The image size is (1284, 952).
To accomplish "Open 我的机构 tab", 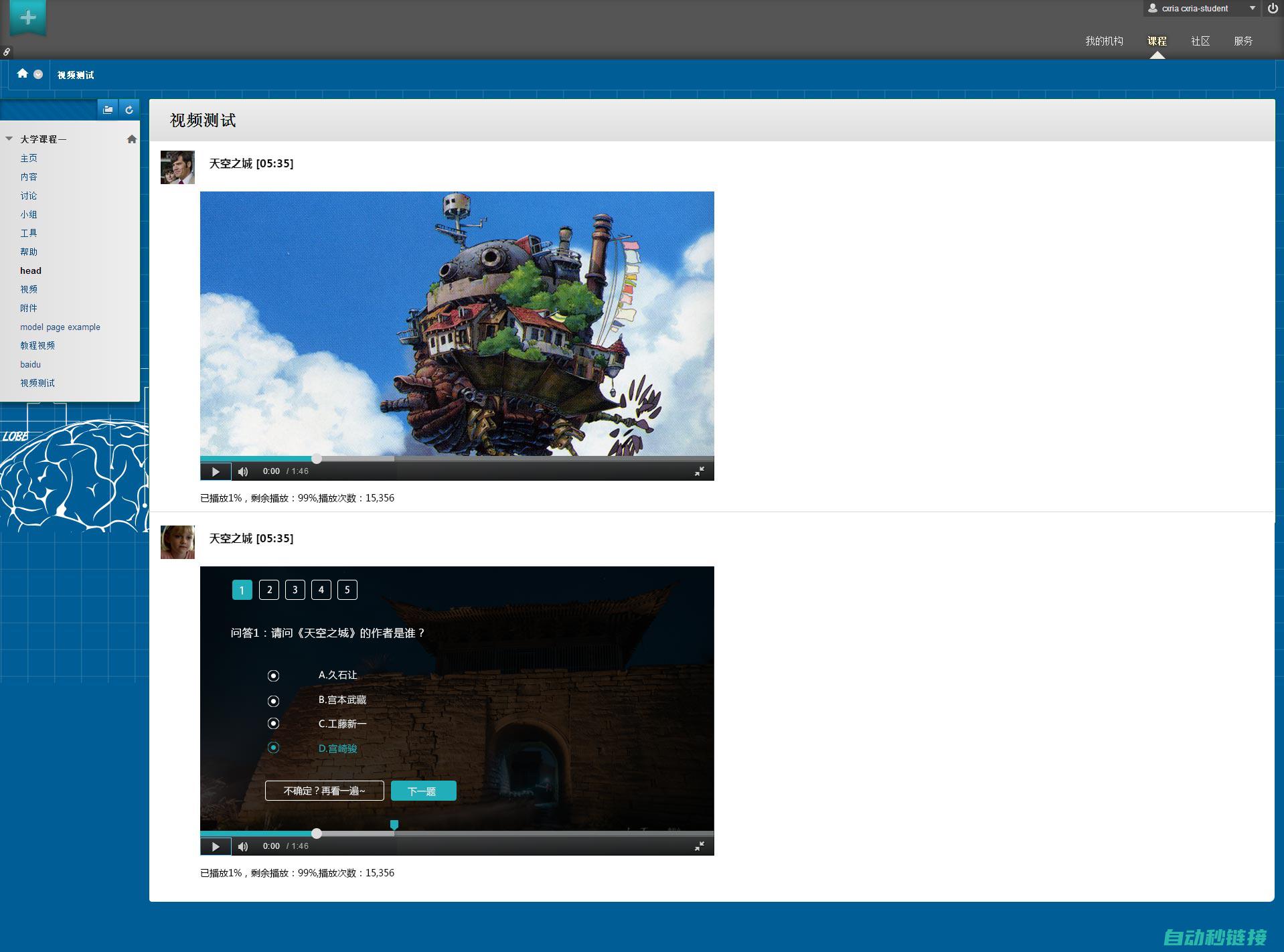I will point(1104,41).
